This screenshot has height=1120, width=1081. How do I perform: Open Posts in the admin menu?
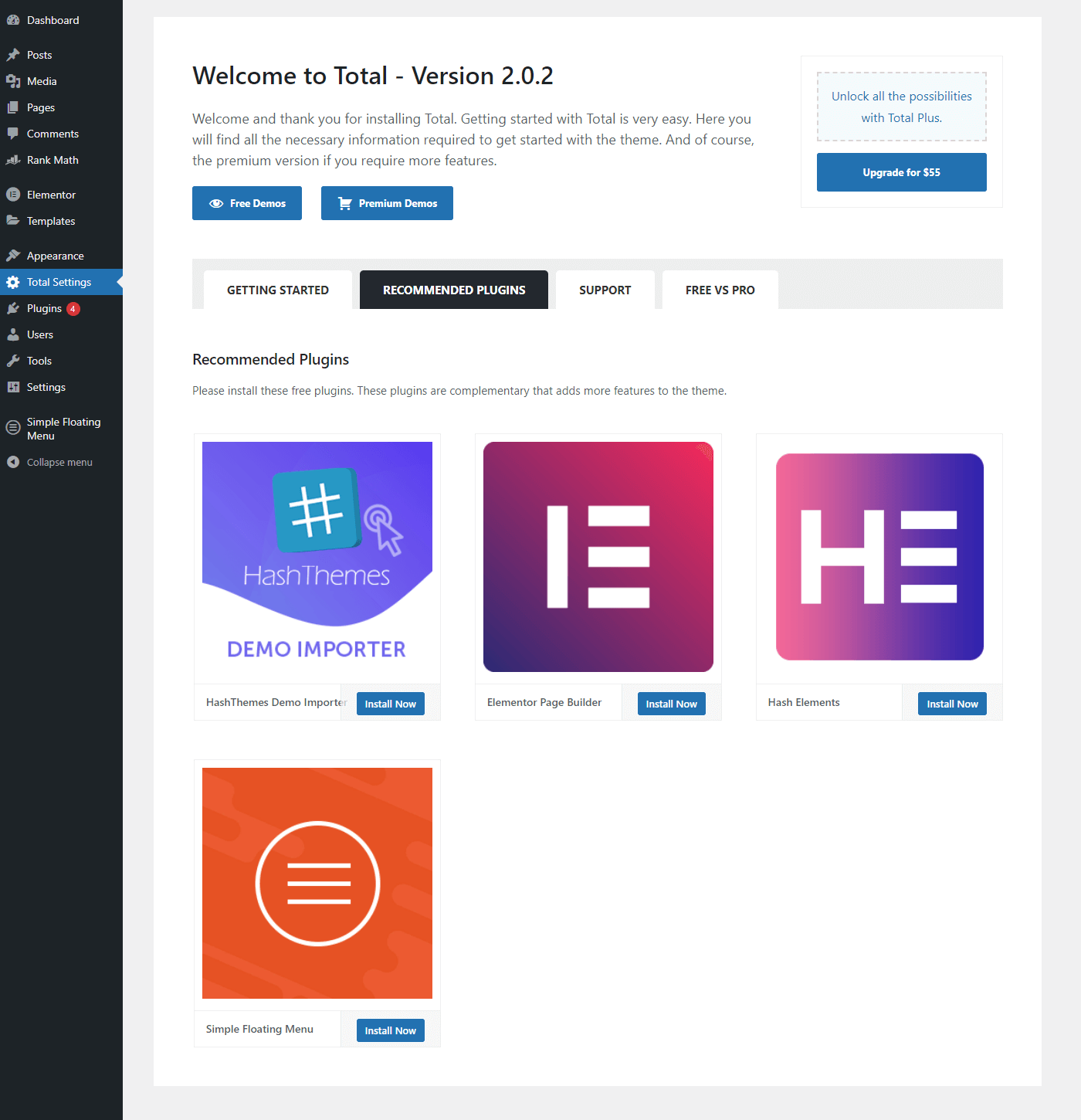click(61, 55)
